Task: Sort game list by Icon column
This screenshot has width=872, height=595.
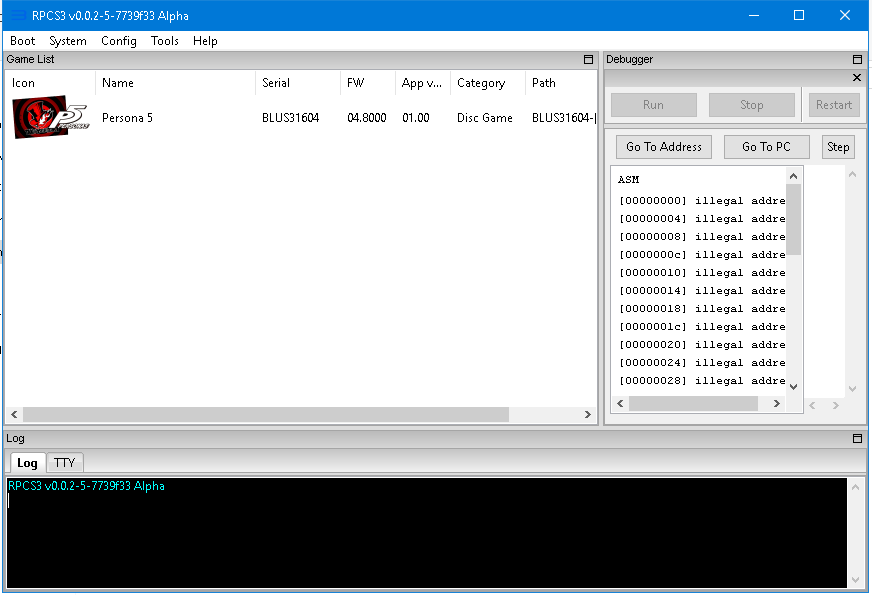Action: (50, 83)
